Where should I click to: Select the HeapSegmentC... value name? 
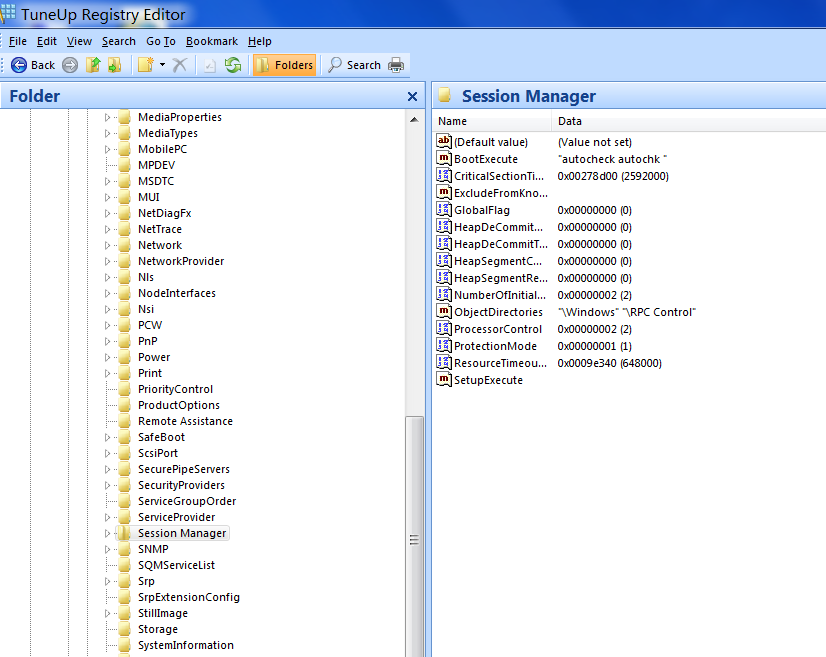point(498,261)
